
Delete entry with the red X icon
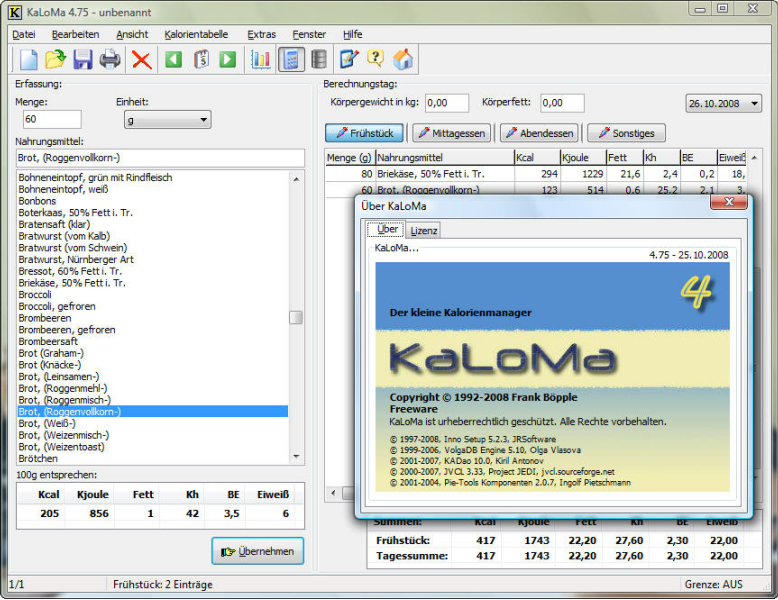pyautogui.click(x=141, y=60)
